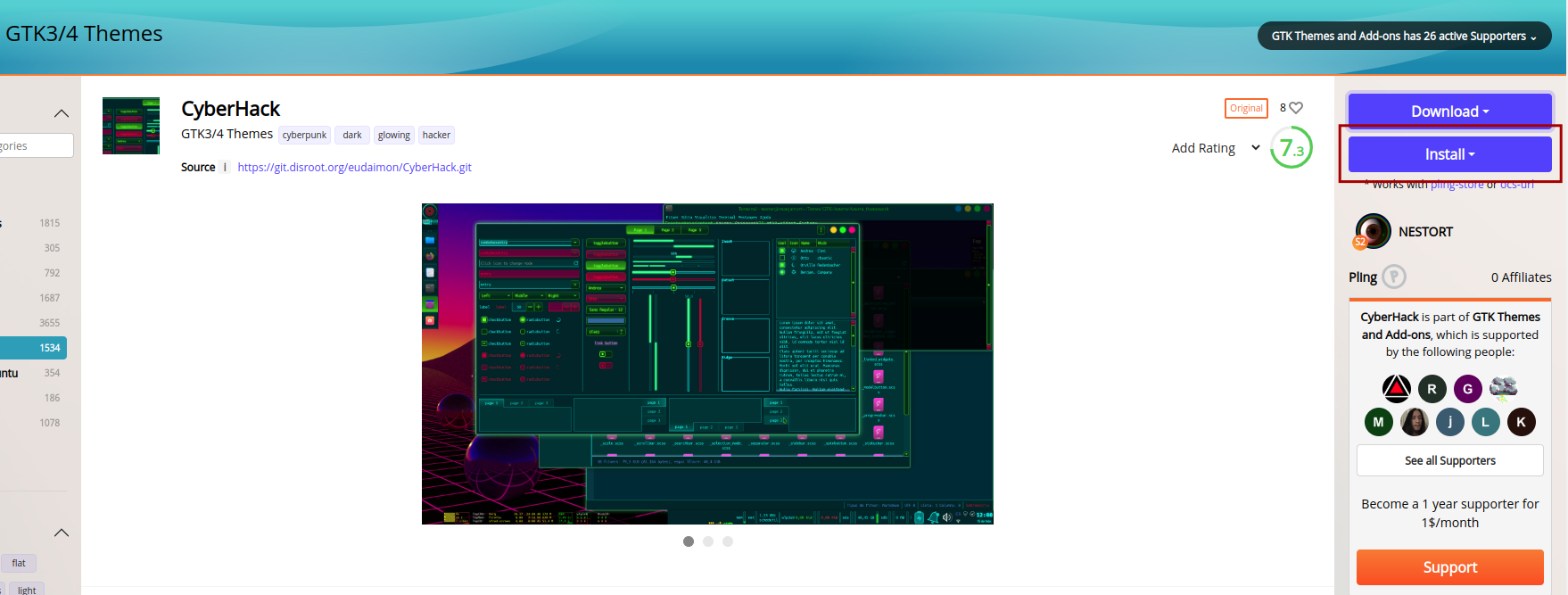
Task: Open supporter avatar labeled R
Action: click(1432, 389)
